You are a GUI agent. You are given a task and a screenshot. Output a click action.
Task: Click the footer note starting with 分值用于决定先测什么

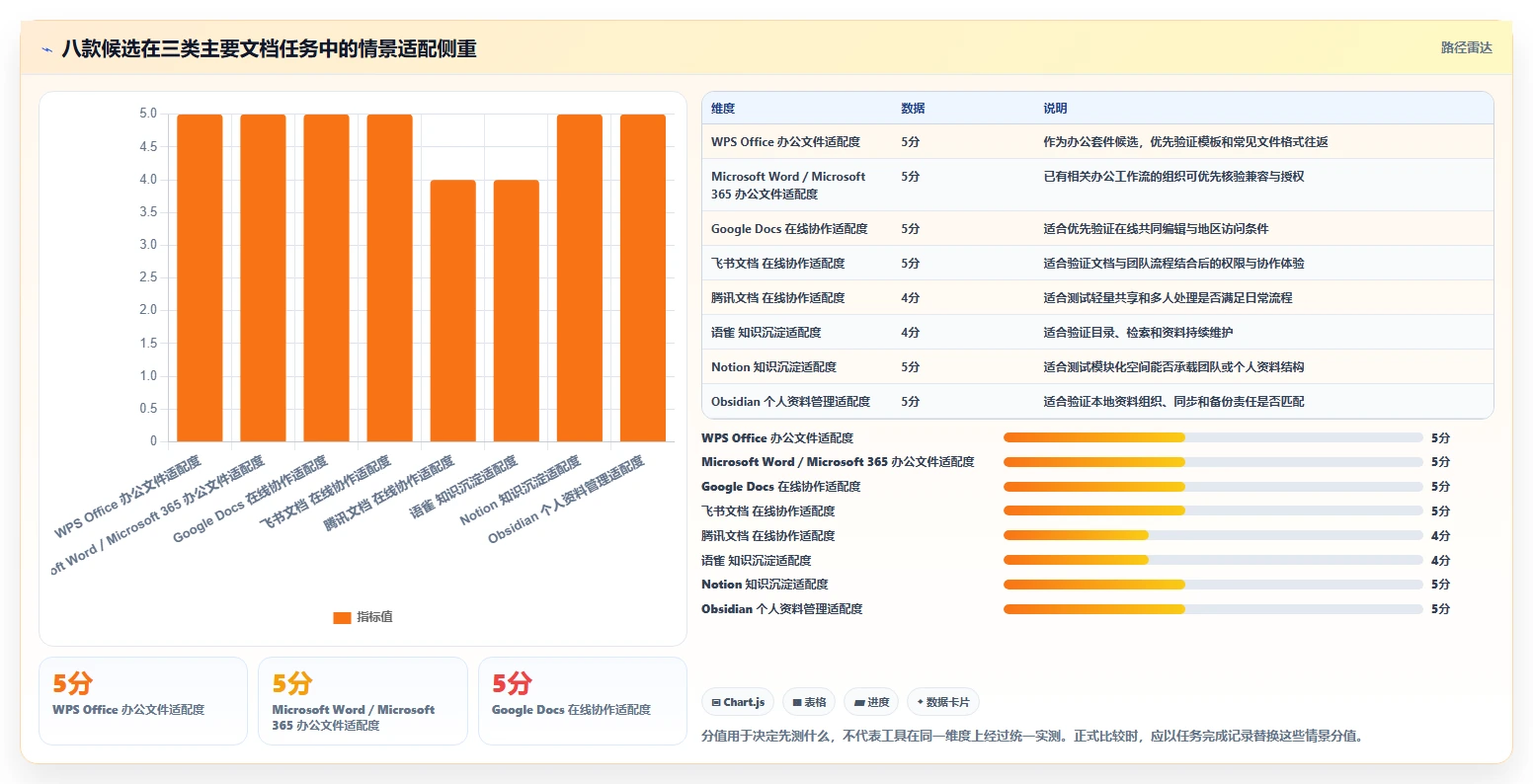1032,737
